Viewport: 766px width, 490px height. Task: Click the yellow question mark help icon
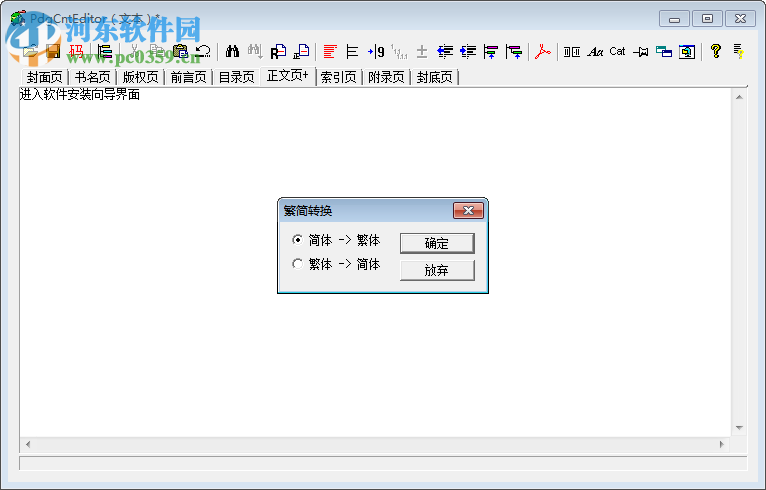716,51
